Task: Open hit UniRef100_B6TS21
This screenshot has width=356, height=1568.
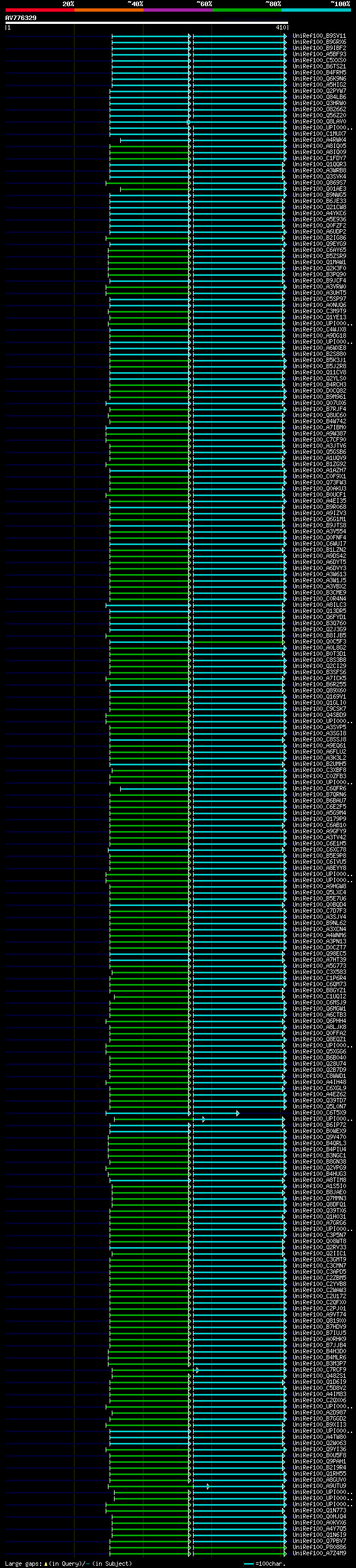Action: tap(319, 66)
